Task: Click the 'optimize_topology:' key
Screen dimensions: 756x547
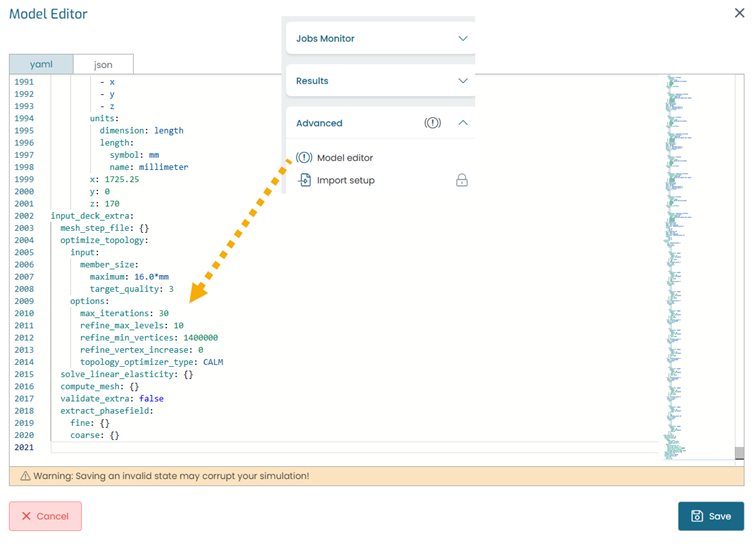Action: (x=104, y=240)
